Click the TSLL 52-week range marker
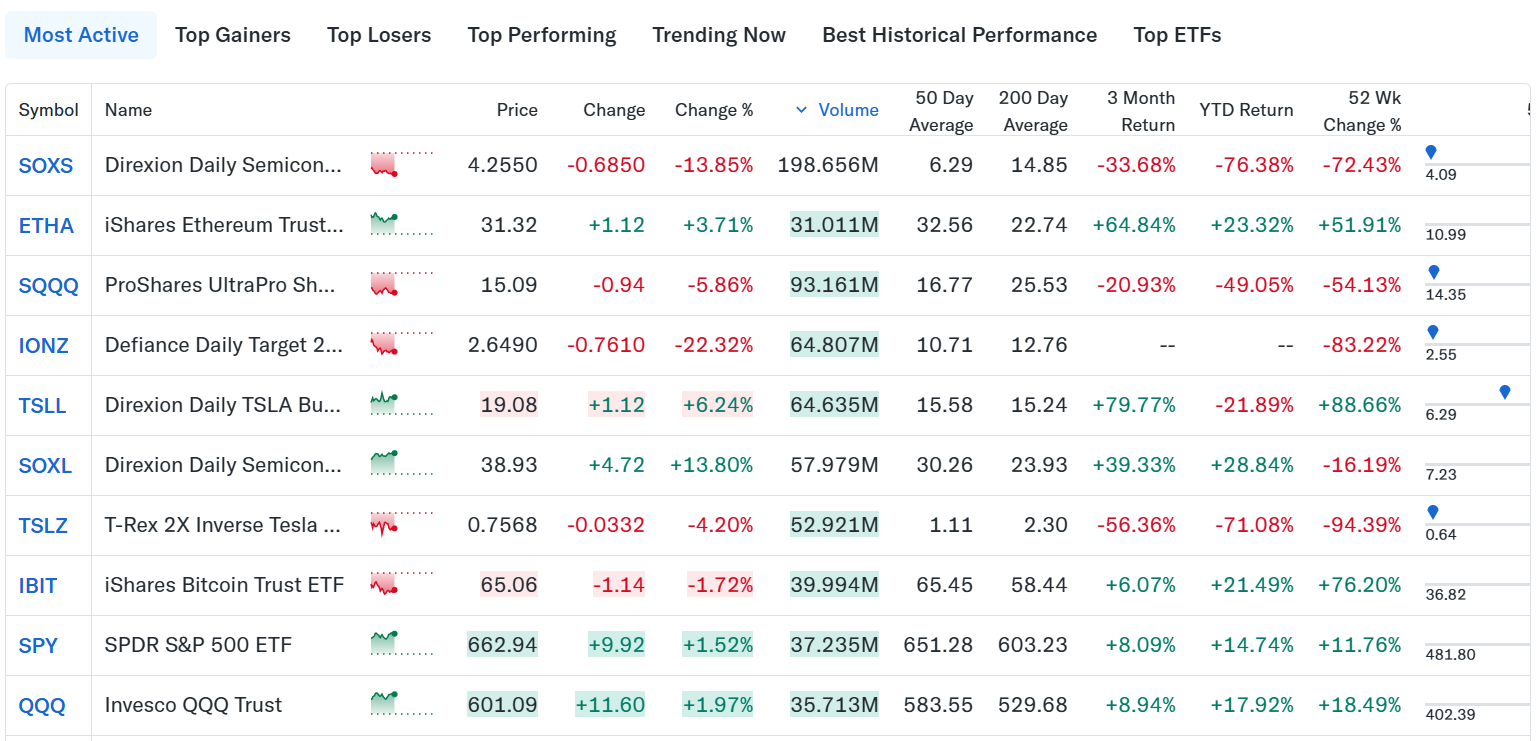The width and height of the screenshot is (1538, 741). click(x=1505, y=392)
